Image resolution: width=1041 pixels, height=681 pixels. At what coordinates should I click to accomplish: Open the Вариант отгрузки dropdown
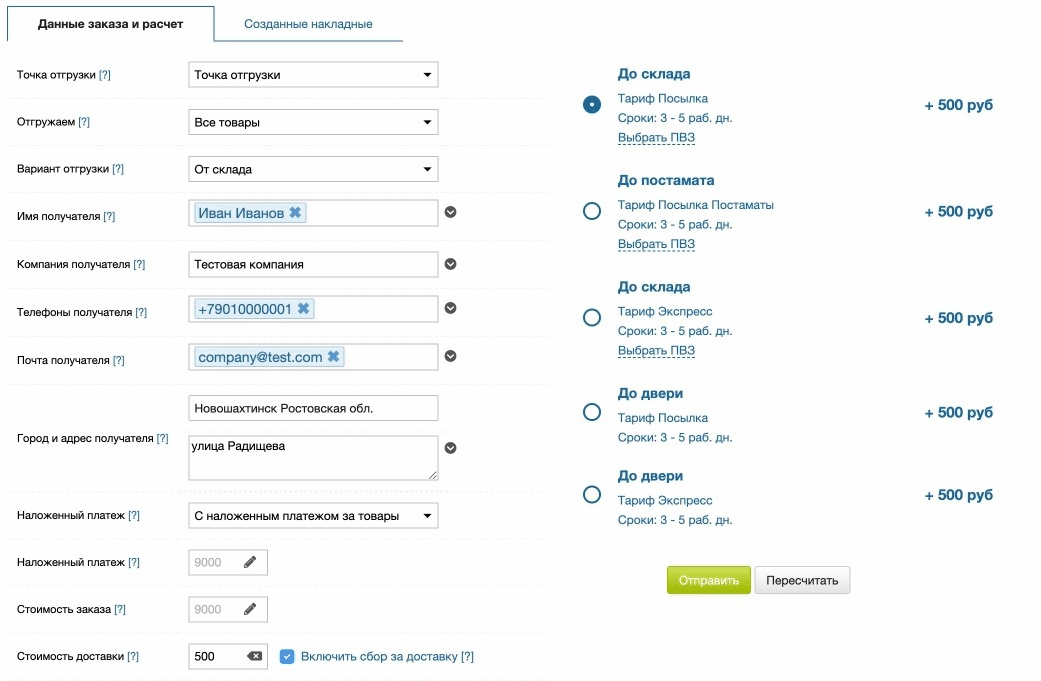313,169
